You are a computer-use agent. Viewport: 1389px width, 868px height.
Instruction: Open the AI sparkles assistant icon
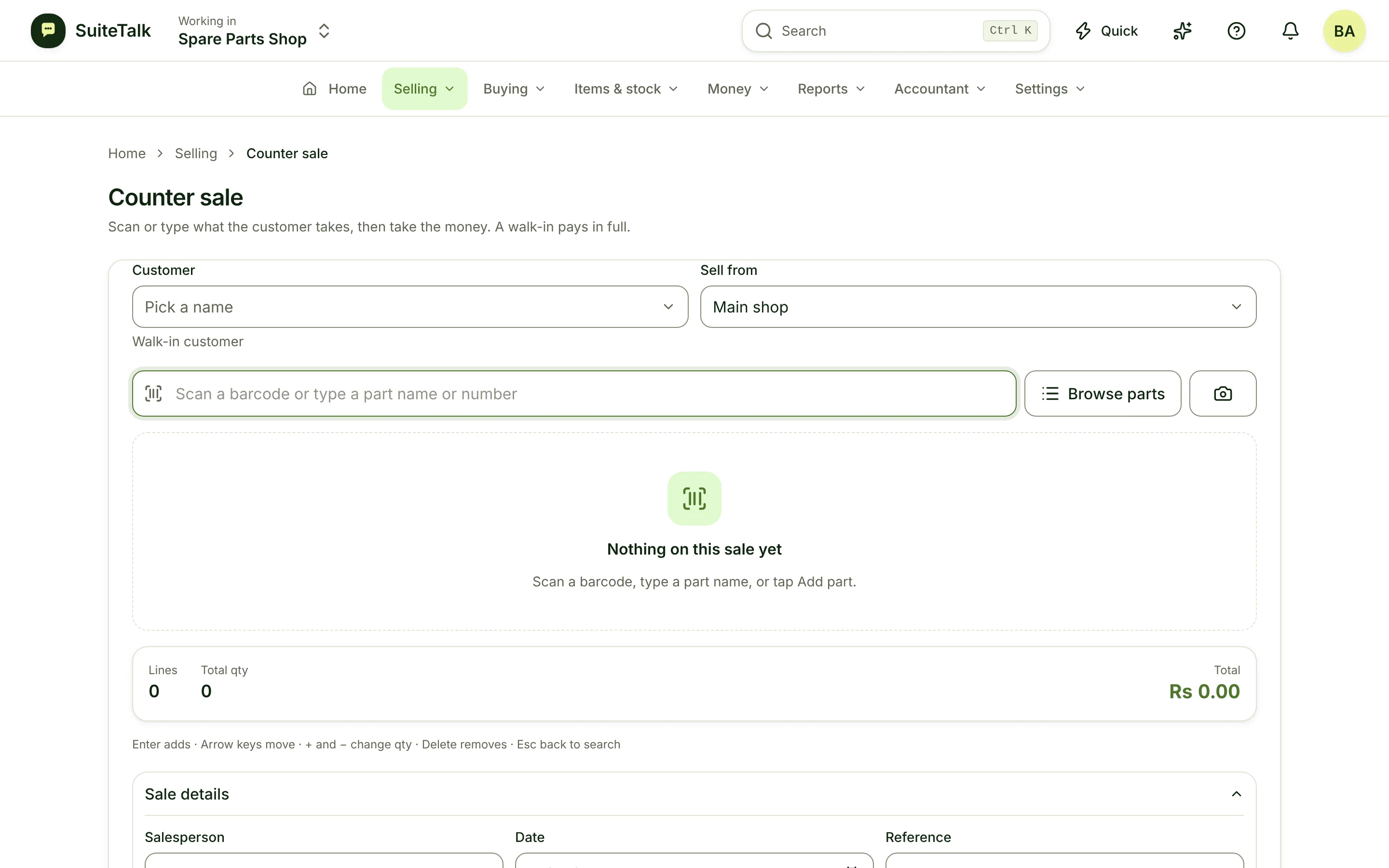[1183, 31]
